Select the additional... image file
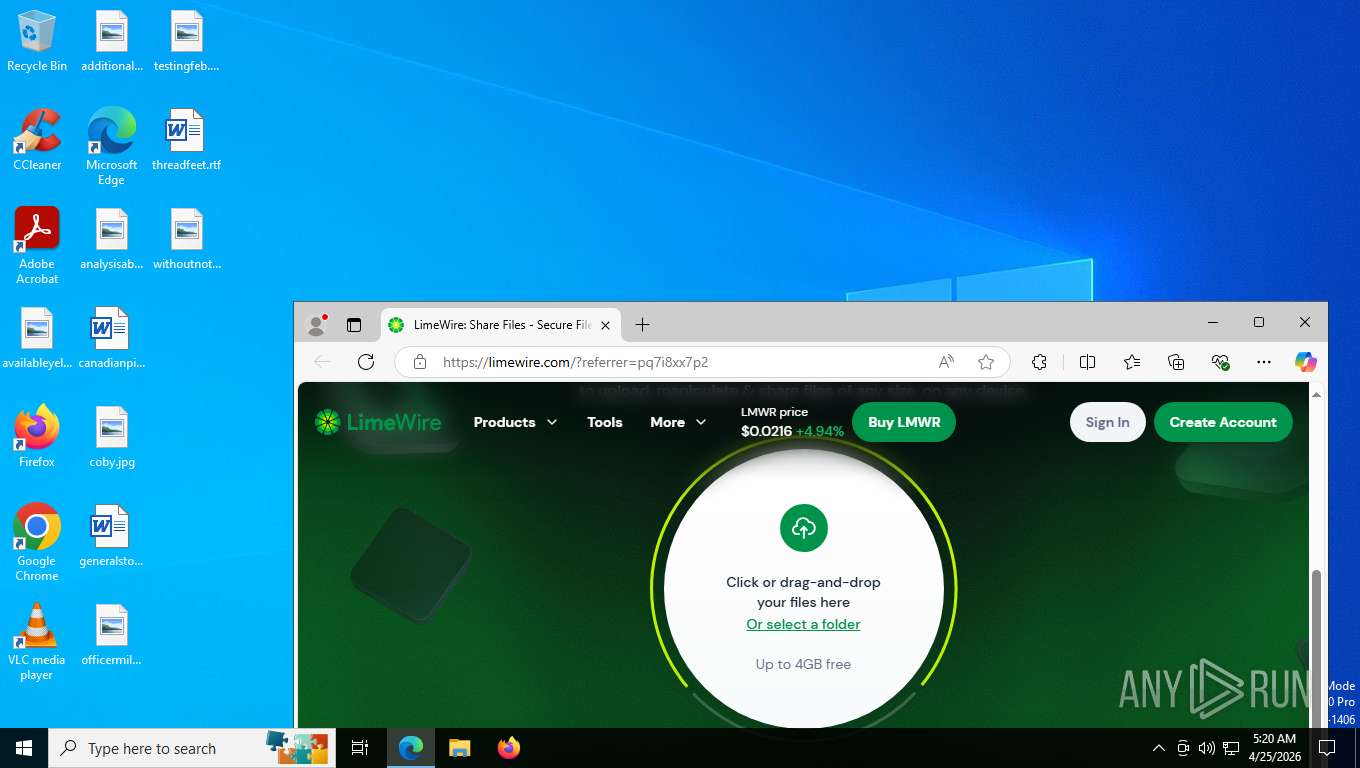 click(x=112, y=41)
